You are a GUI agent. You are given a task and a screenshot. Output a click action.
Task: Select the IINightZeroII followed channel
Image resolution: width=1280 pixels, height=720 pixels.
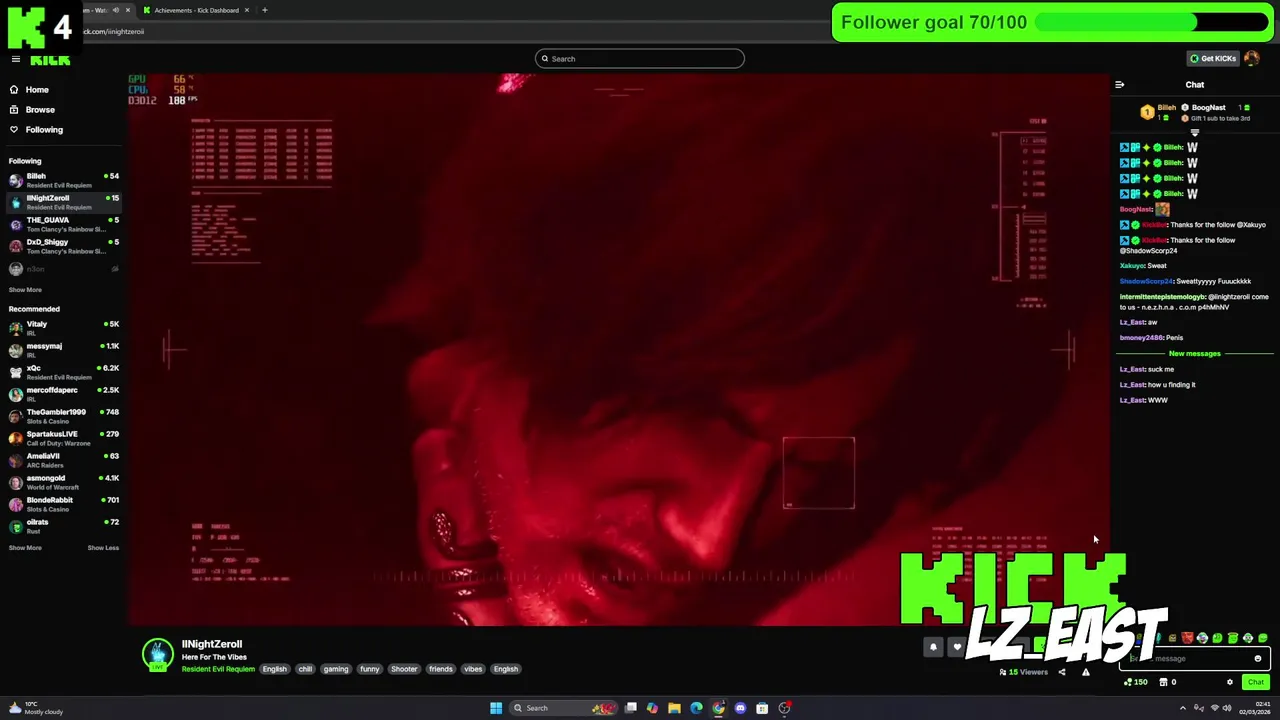pyautogui.click(x=62, y=202)
